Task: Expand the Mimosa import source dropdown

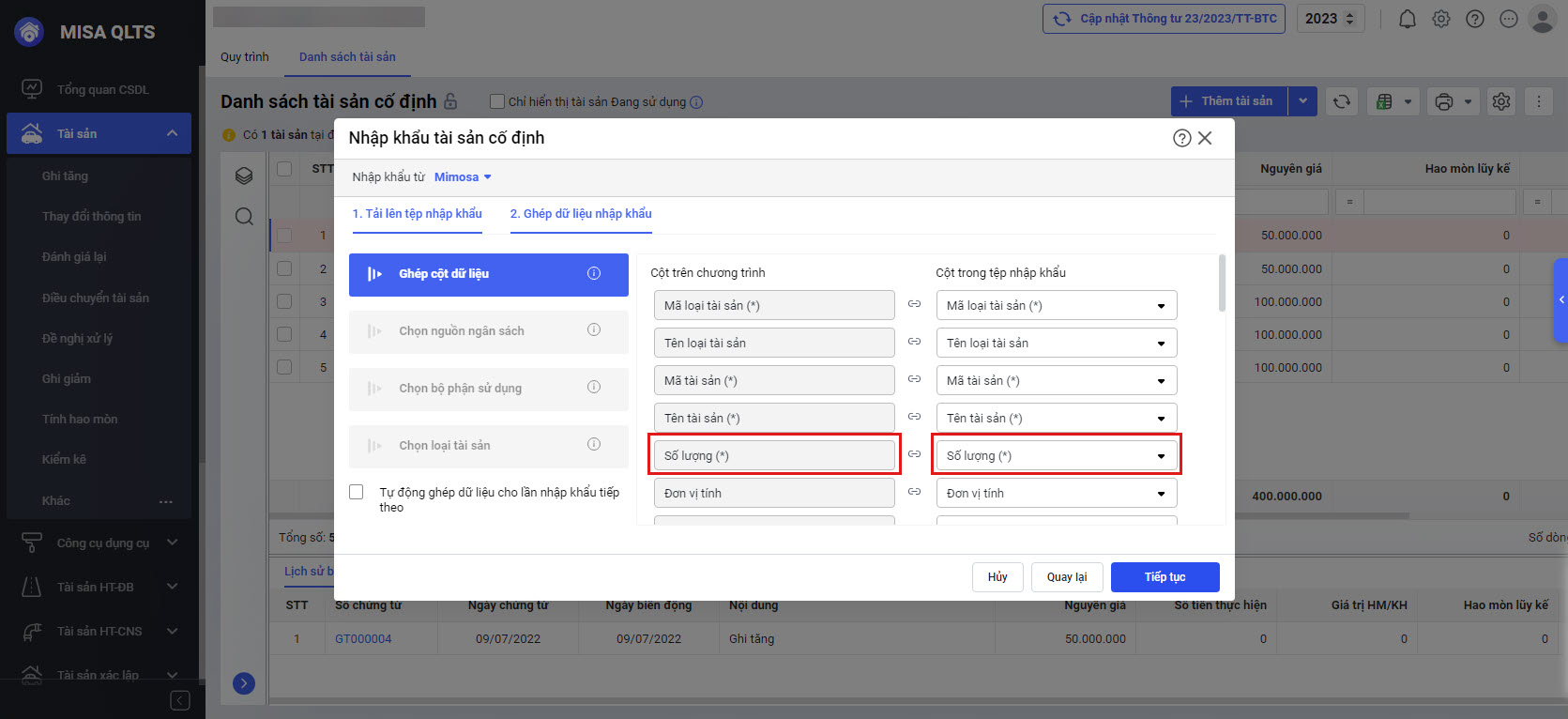Action: 462,176
